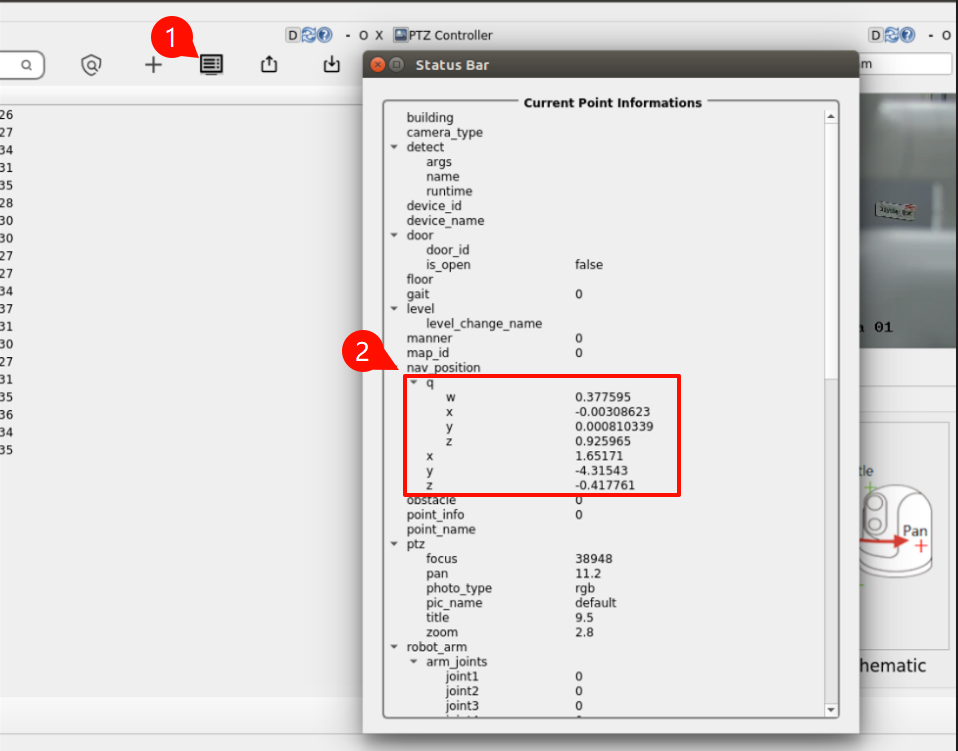The height and width of the screenshot is (751, 958).
Task: Collapse the arm_joints subtree
Action: [414, 662]
